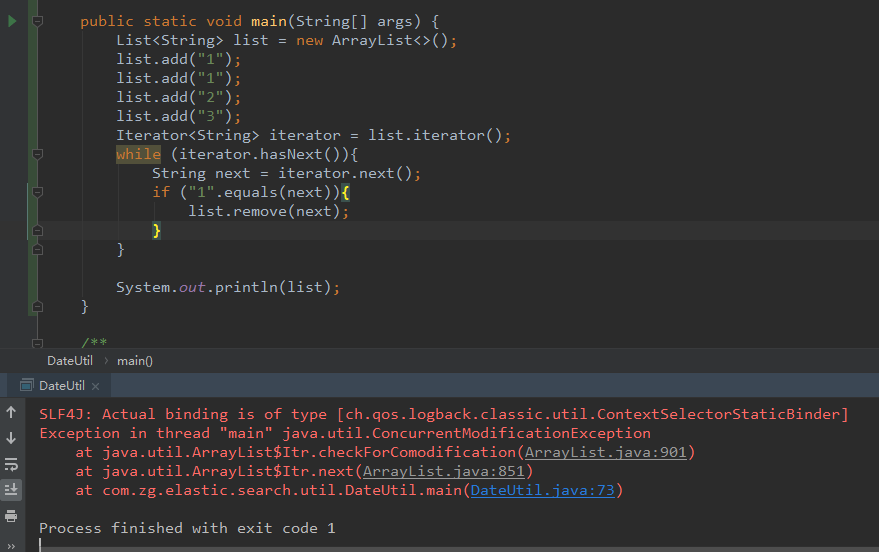Click the window icon on the DateUtil run tab
879x552 pixels.
pyautogui.click(x=25, y=386)
